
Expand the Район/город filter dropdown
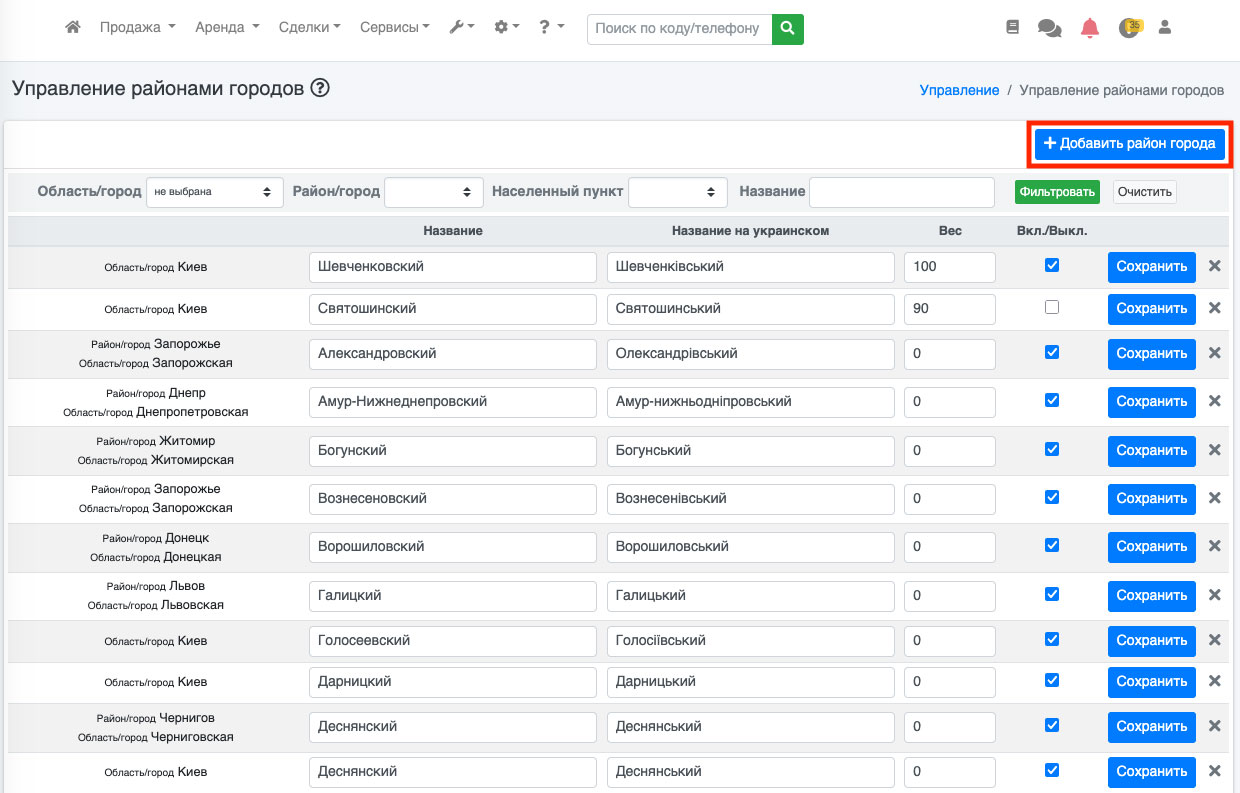click(433, 192)
